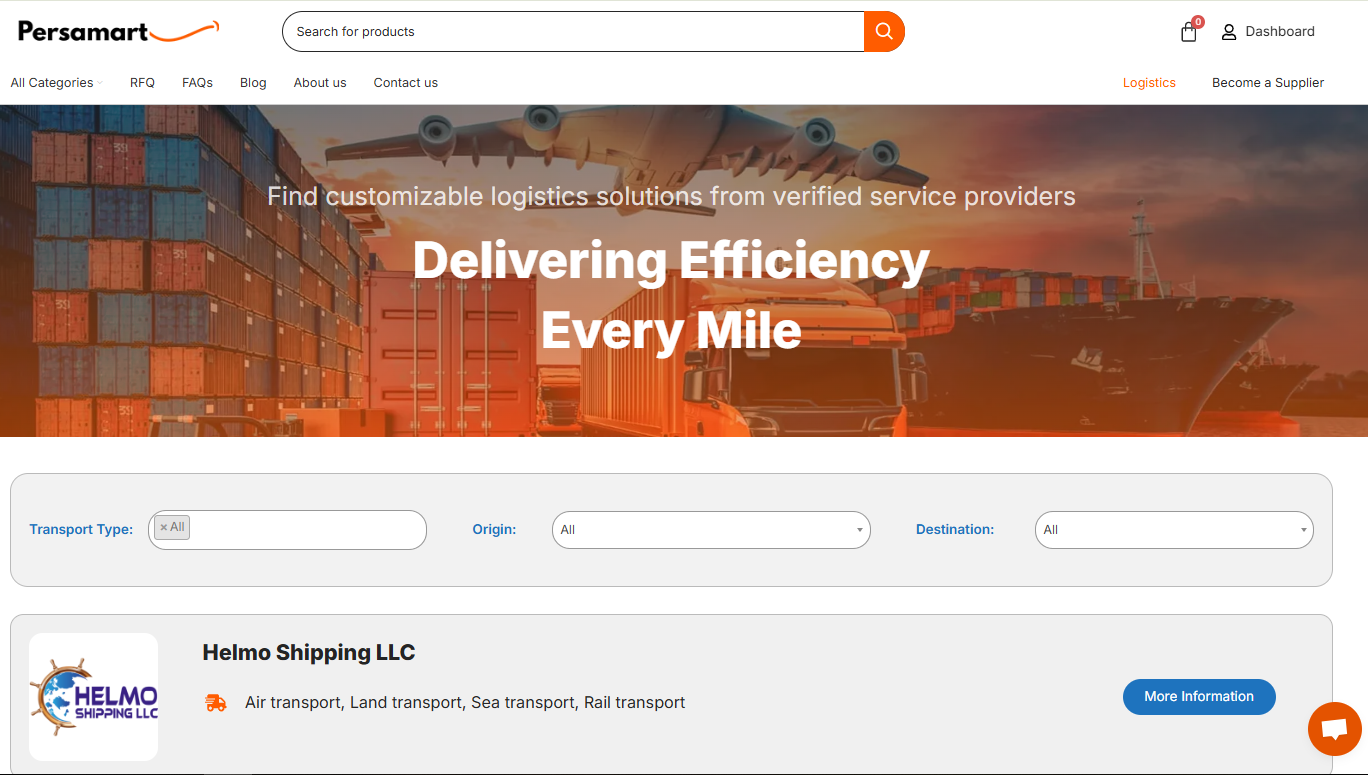This screenshot has width=1368, height=775.
Task: Open the Destination dropdown
Action: tap(1173, 530)
